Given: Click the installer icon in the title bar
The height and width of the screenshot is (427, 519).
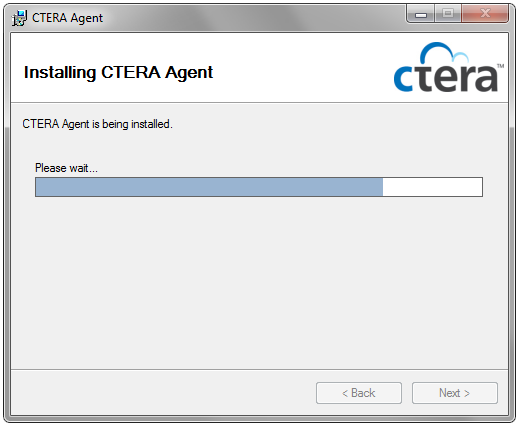Looking at the screenshot, I should tap(19, 18).
